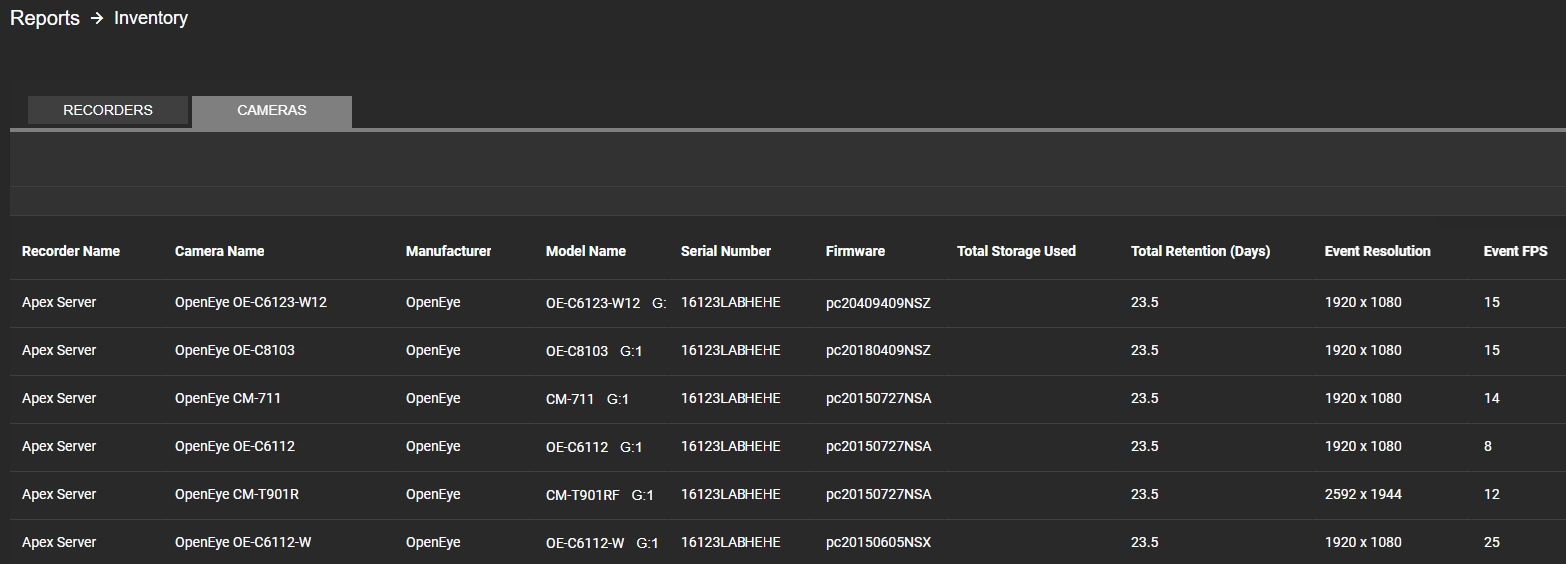Screen dimensions: 1566x564
Task: Click model name OE-C8103 cell
Action: pyautogui.click(x=577, y=351)
